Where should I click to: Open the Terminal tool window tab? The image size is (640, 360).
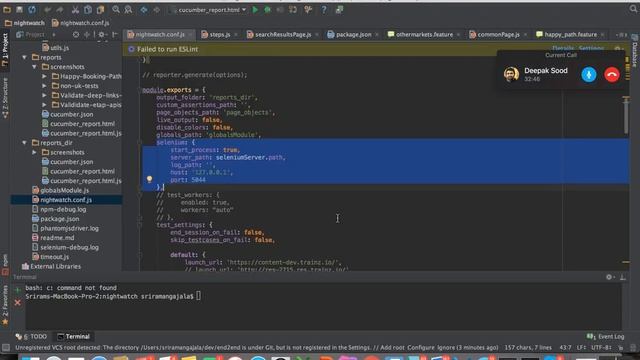point(73,337)
